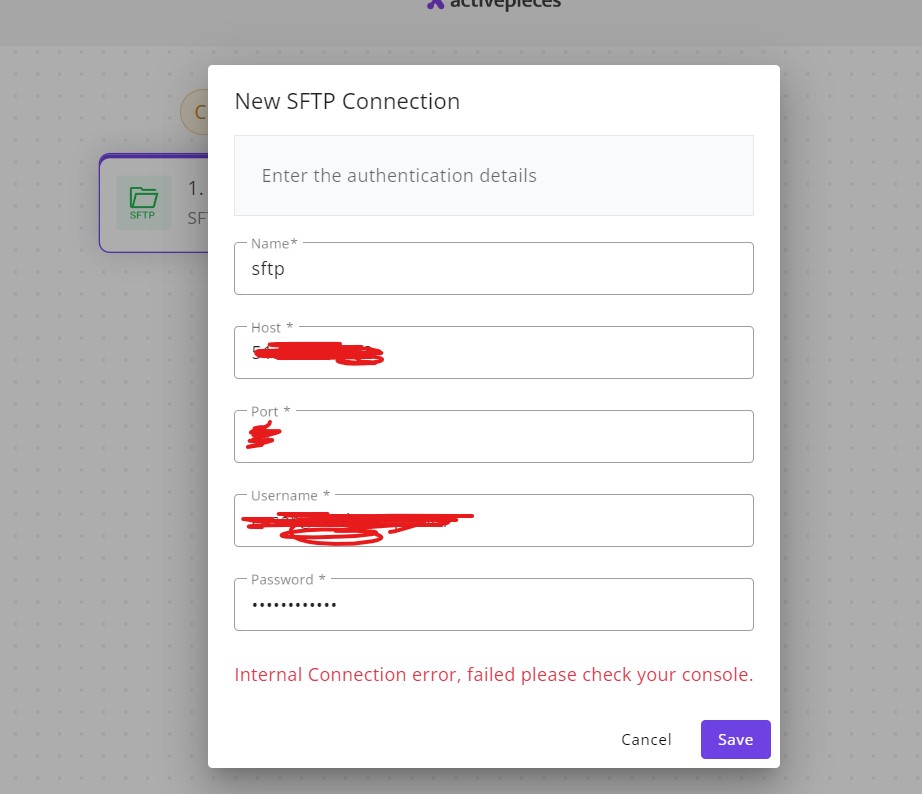Focus the Name input field

[x=493, y=269]
